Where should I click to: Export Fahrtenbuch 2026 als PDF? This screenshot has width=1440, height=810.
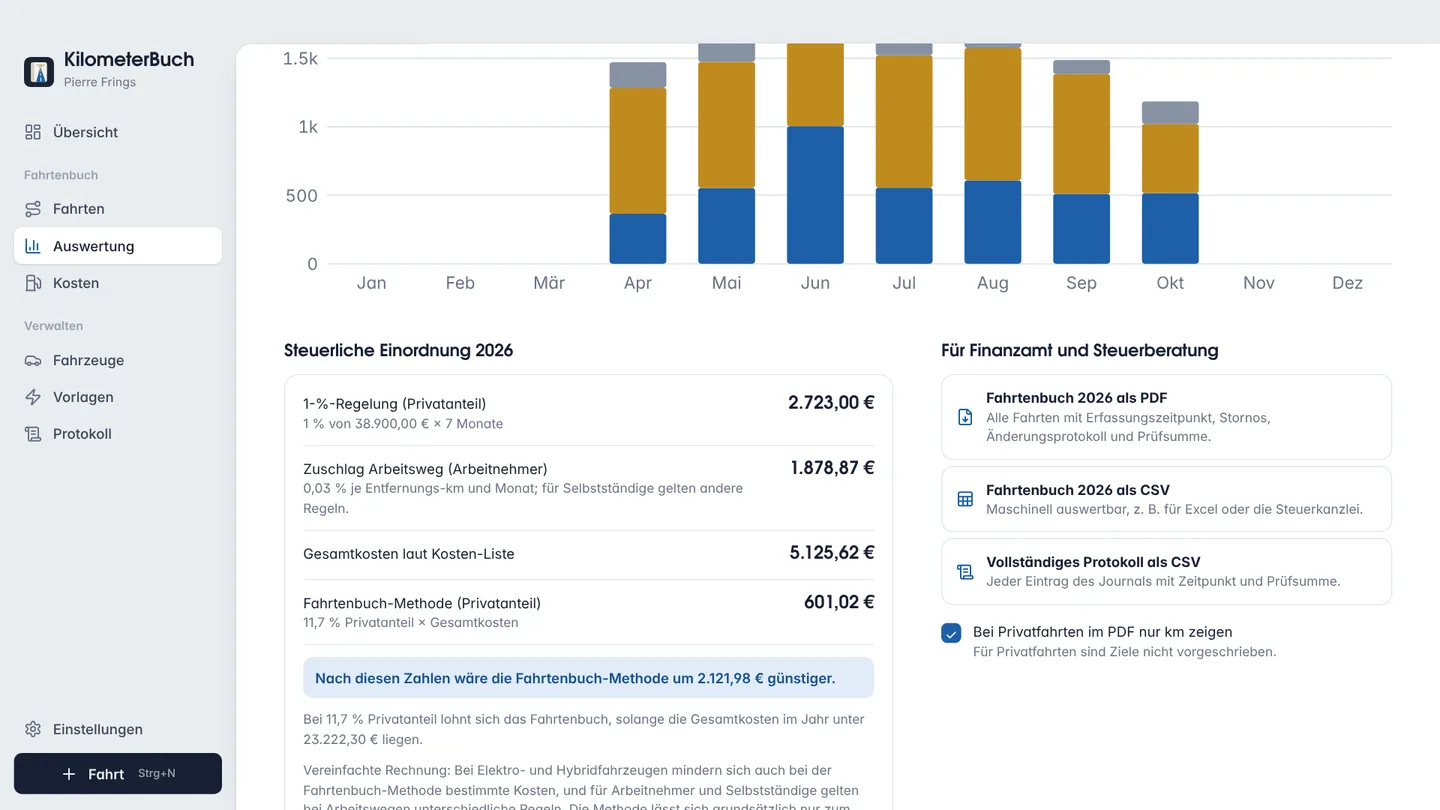[x=1166, y=417]
